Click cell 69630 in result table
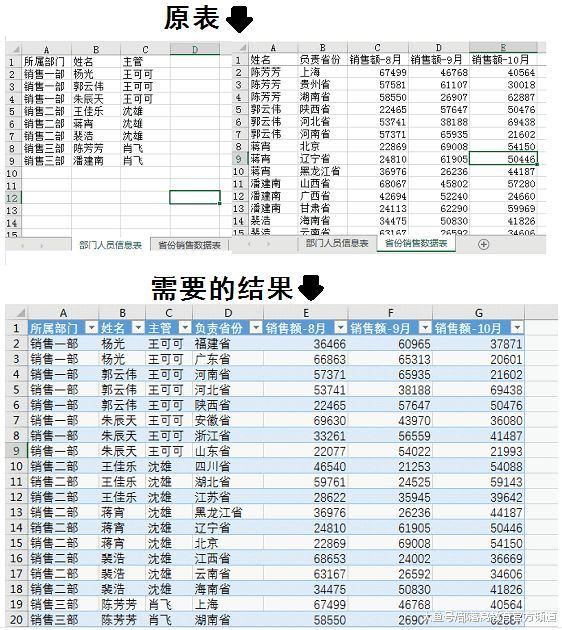The image size is (562, 630). [306, 420]
